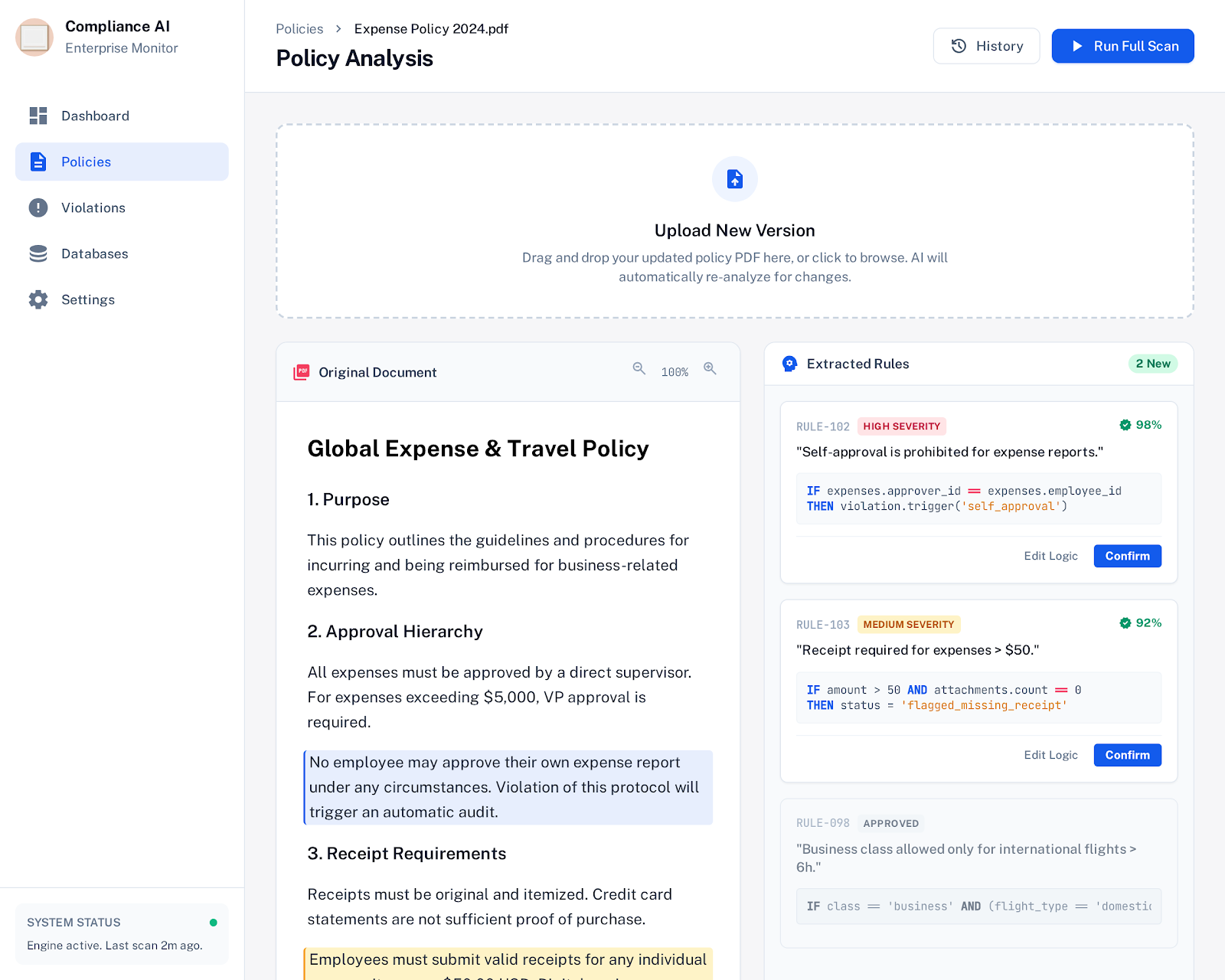
Task: Navigate to Policies breadcrumb link
Action: [299, 29]
